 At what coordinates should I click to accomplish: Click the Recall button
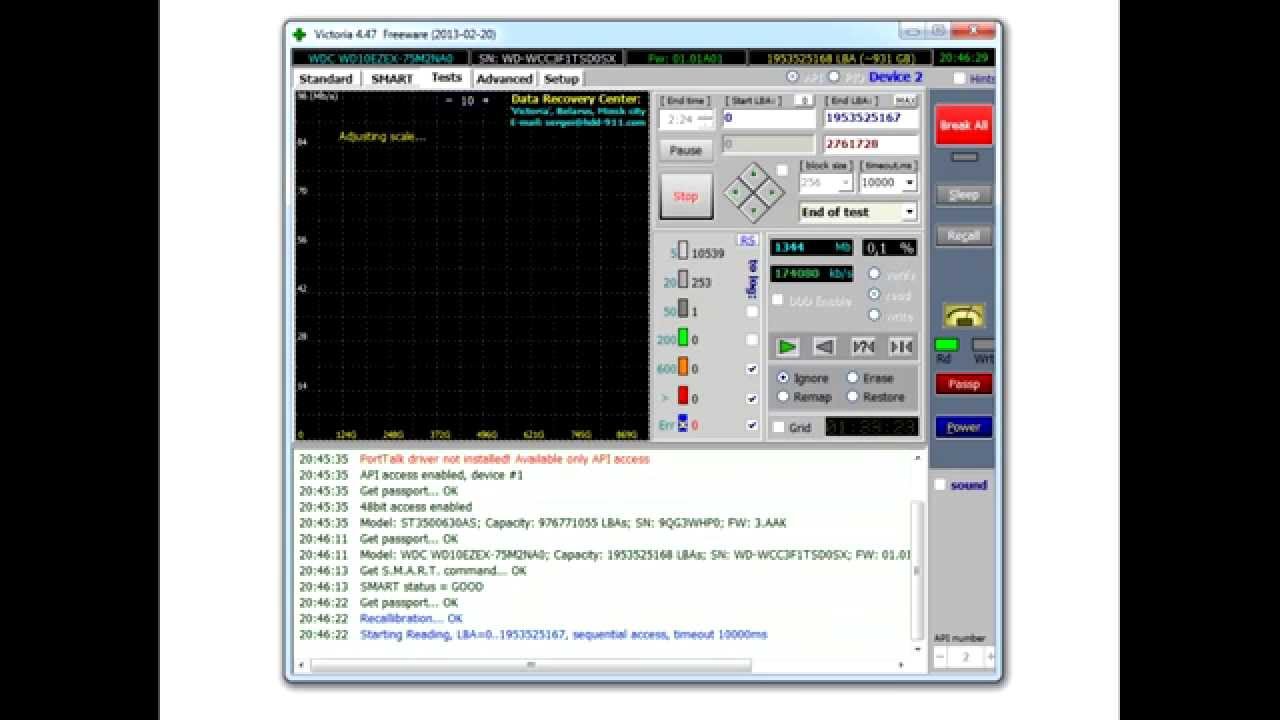coord(964,236)
